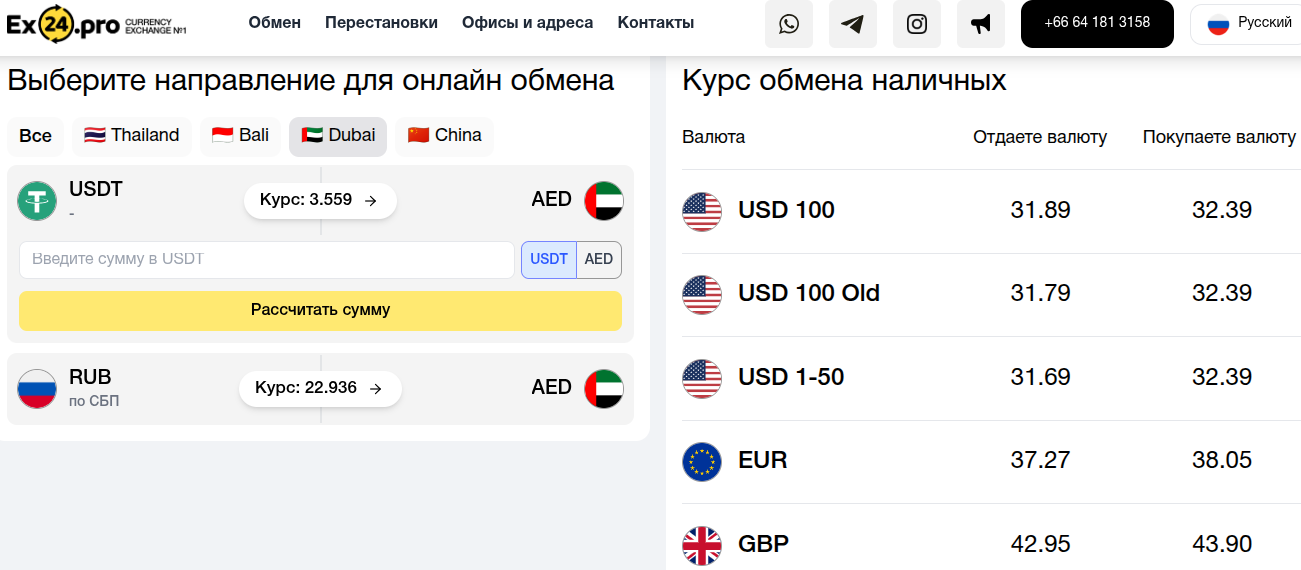This screenshot has height=570, width=1301.
Task: Open the Русский language dropdown
Action: tap(1246, 24)
